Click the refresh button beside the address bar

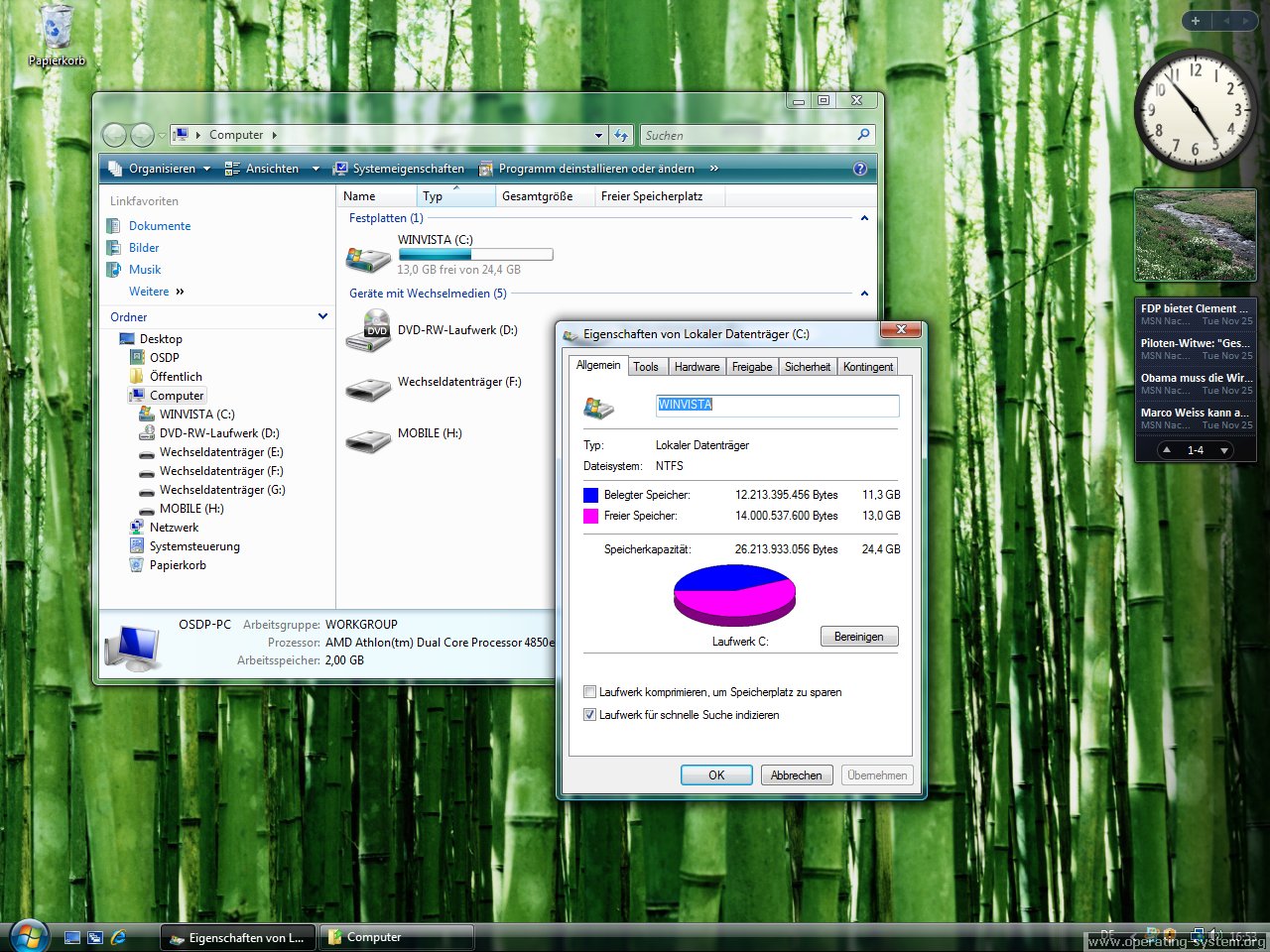pyautogui.click(x=621, y=135)
